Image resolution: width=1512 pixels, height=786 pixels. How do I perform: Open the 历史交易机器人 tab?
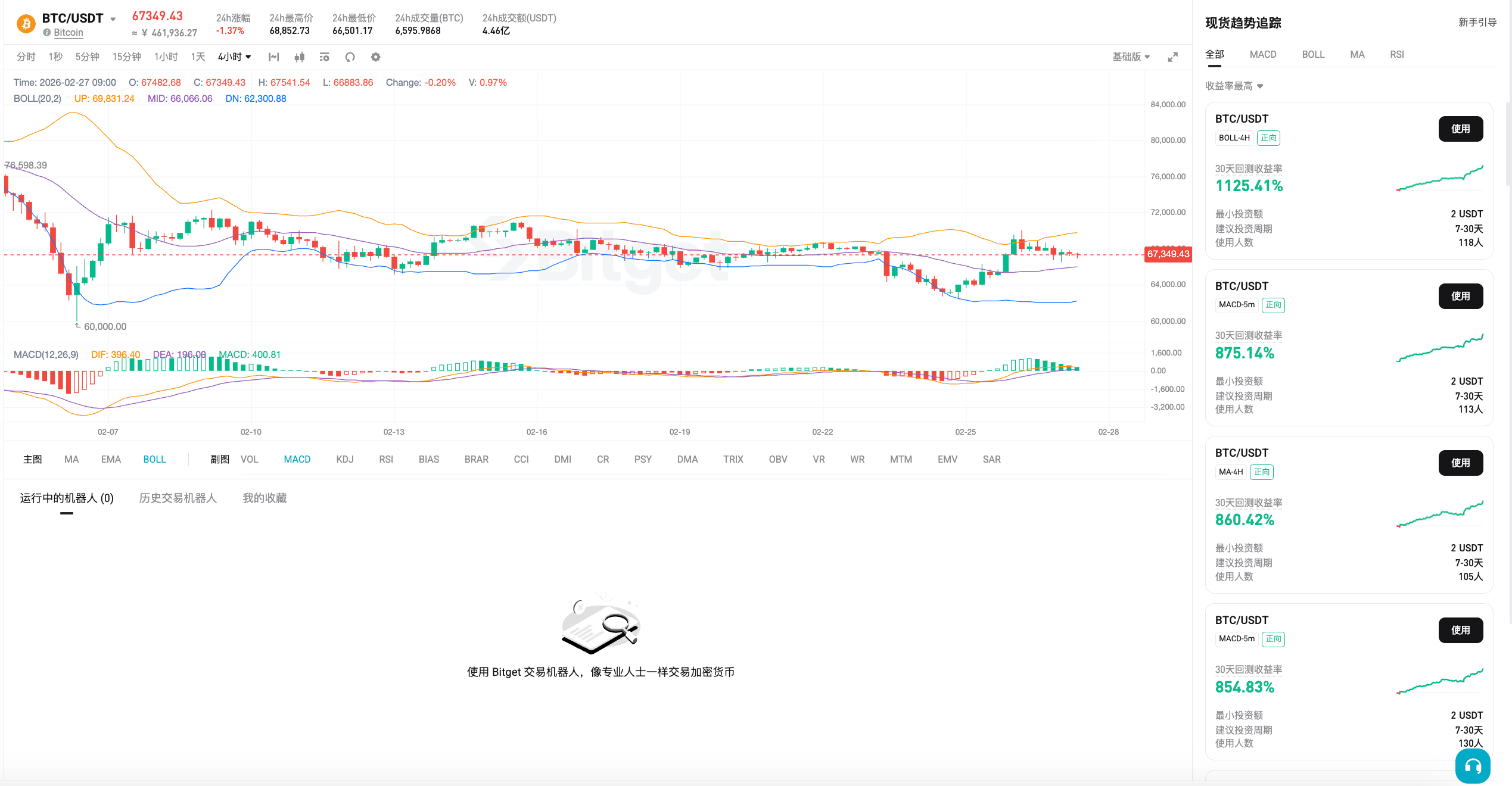[178, 498]
